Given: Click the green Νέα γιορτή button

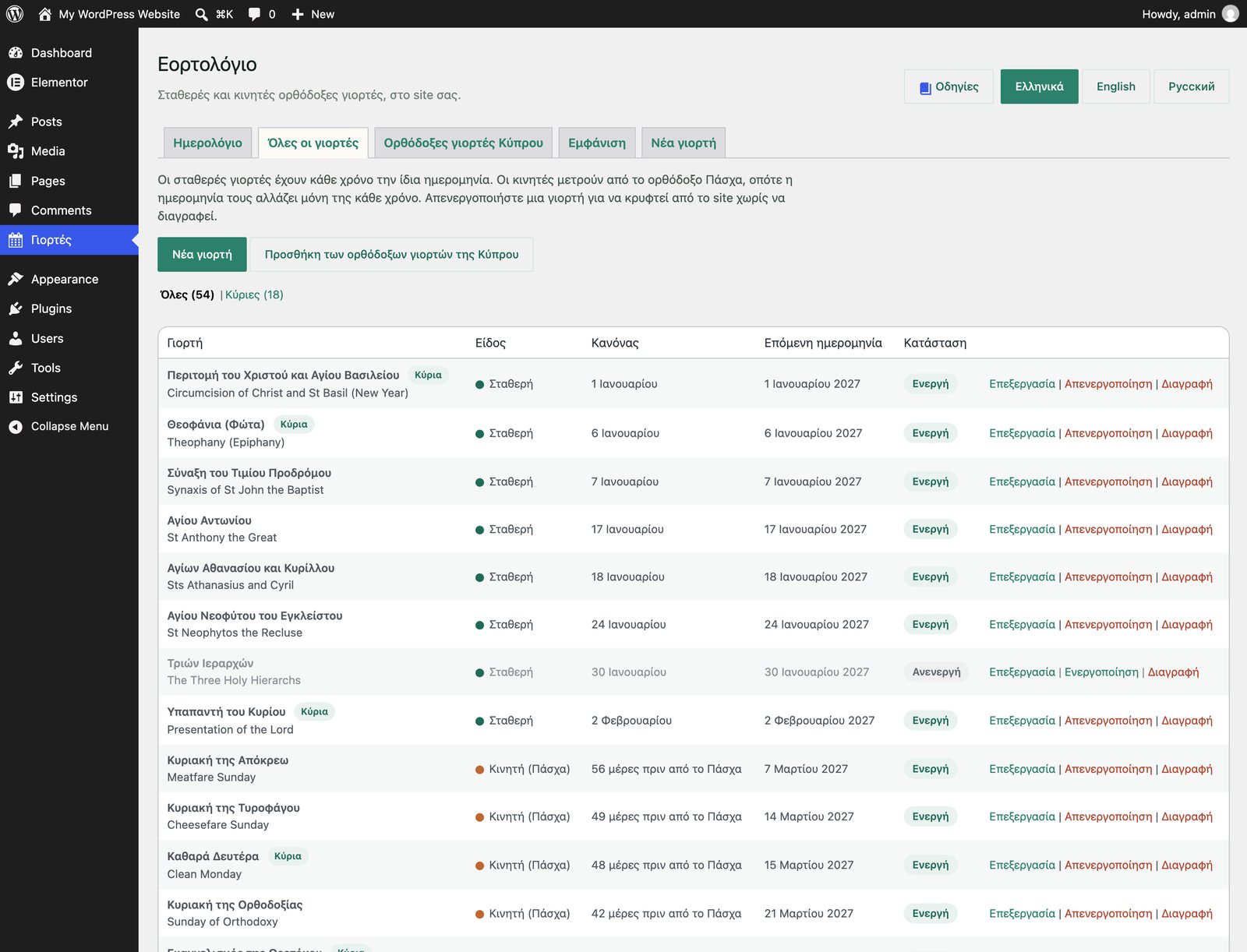Looking at the screenshot, I should pos(202,255).
